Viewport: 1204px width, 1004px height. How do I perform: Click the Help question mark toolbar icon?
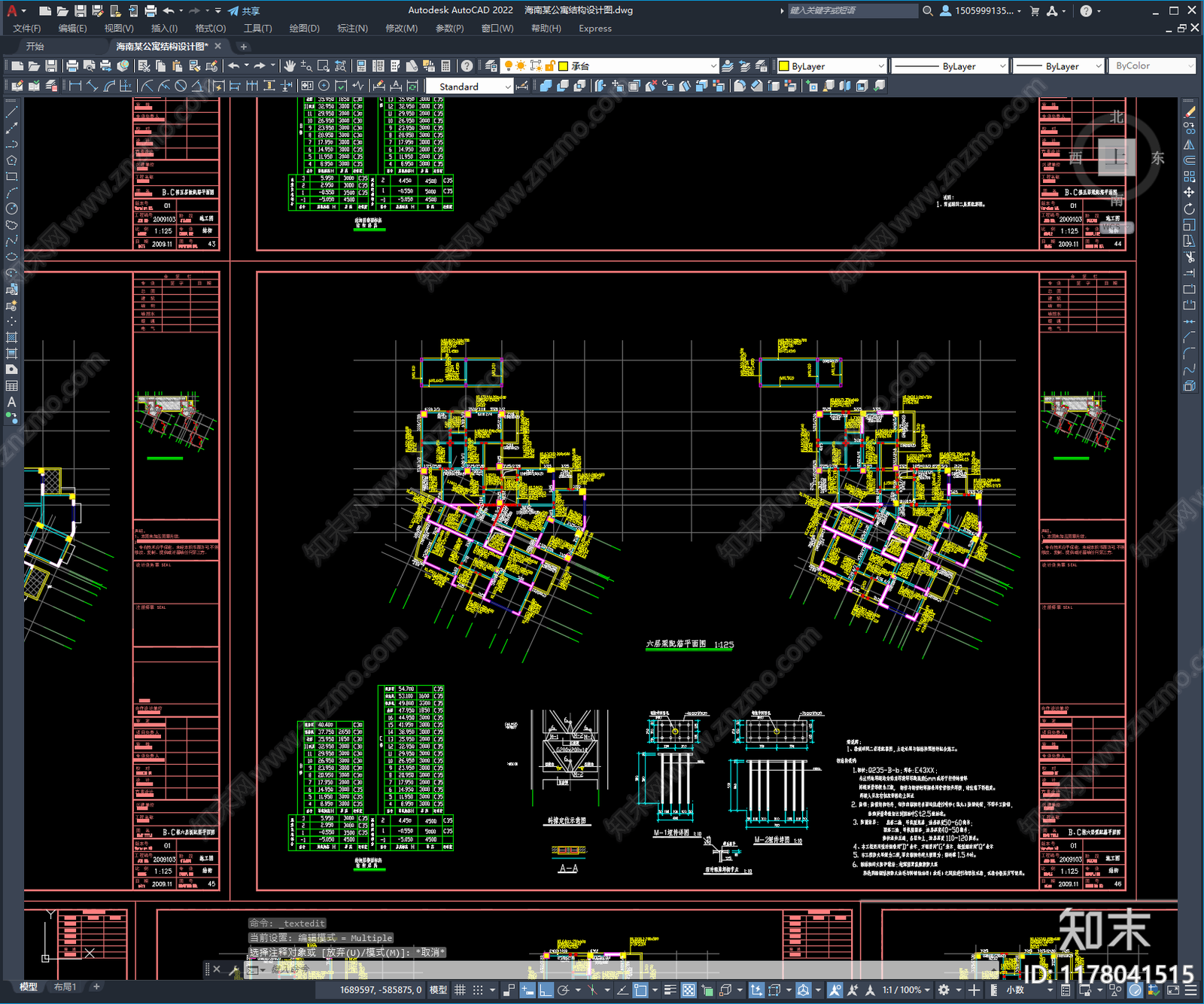(x=467, y=66)
